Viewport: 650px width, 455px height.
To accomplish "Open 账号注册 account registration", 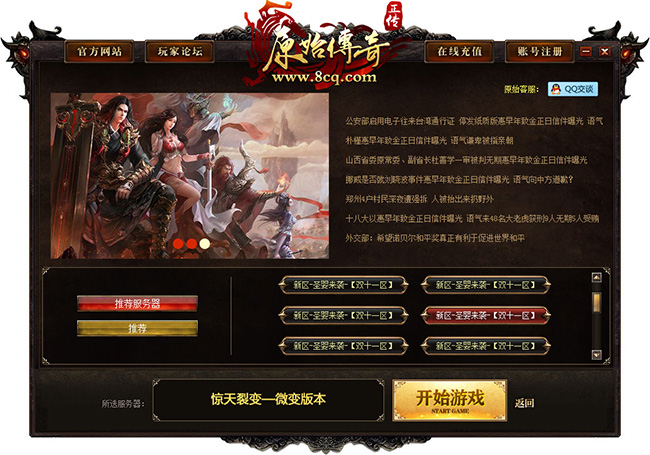I will pos(539,52).
